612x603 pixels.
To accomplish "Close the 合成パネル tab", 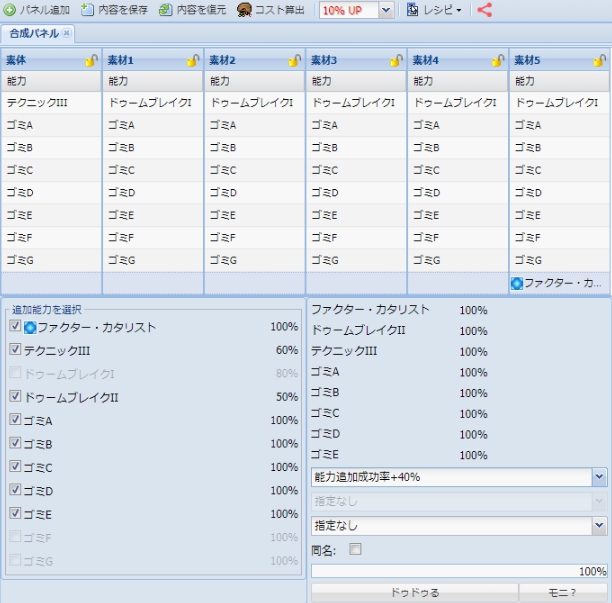I will 67,33.
